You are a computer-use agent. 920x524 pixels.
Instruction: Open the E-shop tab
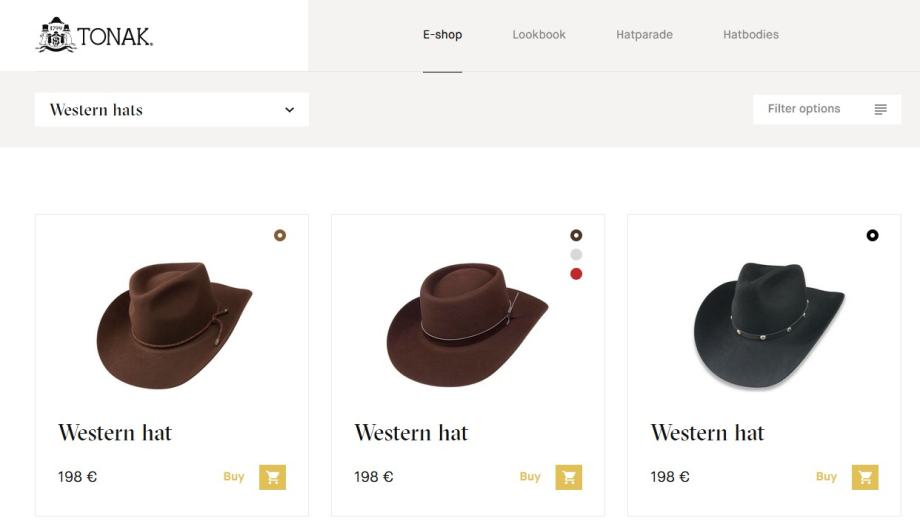(x=442, y=35)
